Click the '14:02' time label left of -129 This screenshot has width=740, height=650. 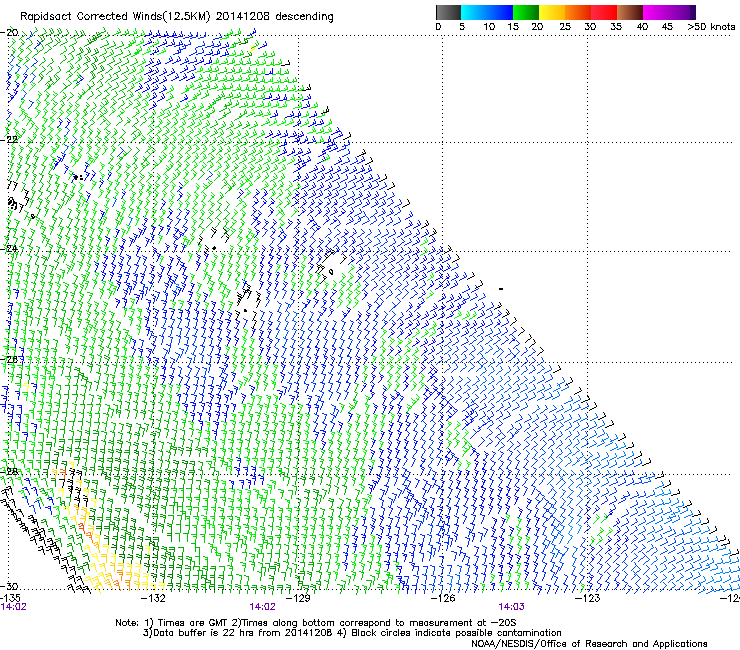[x=262, y=607]
